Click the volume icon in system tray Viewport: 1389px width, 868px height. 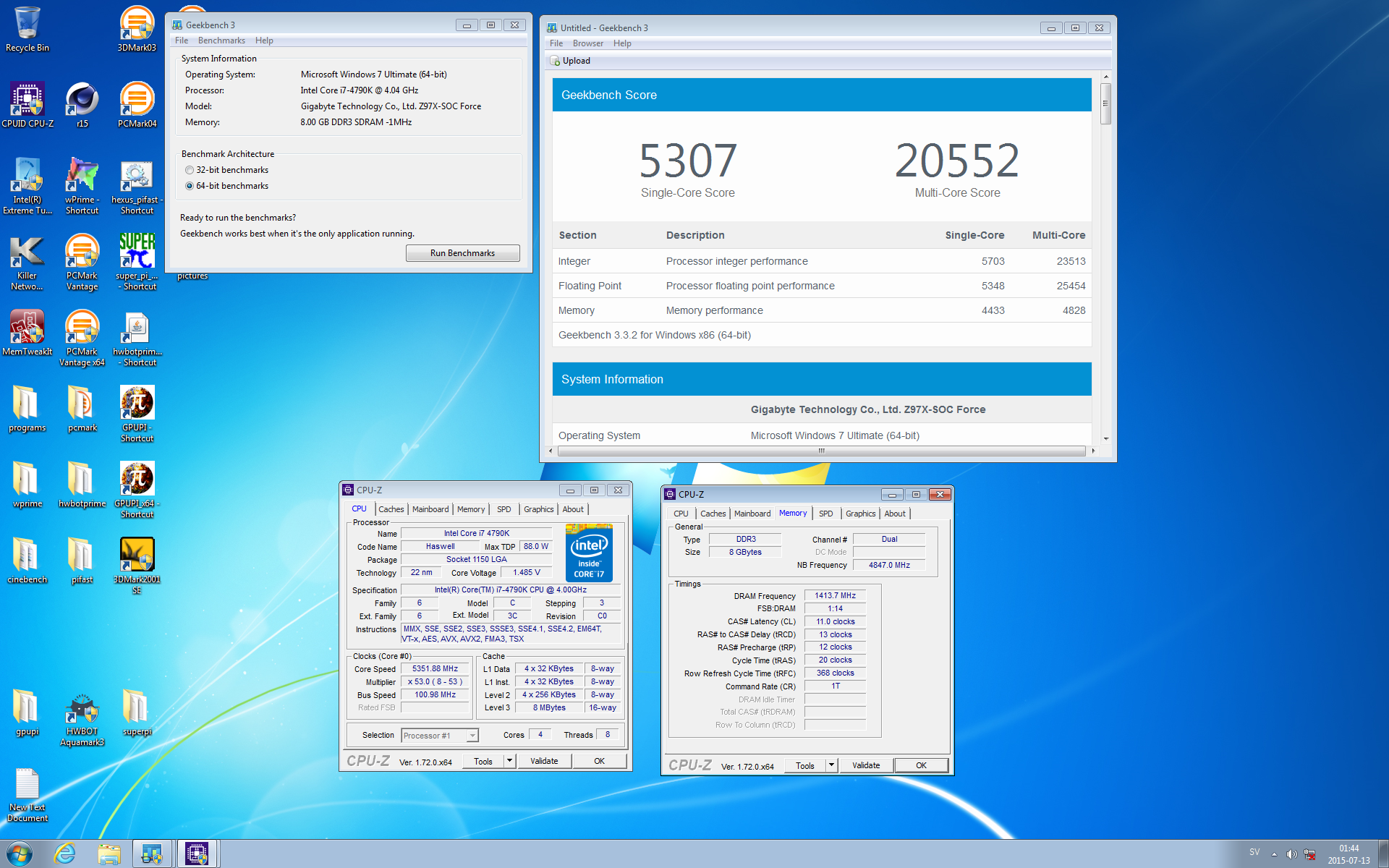(1291, 854)
